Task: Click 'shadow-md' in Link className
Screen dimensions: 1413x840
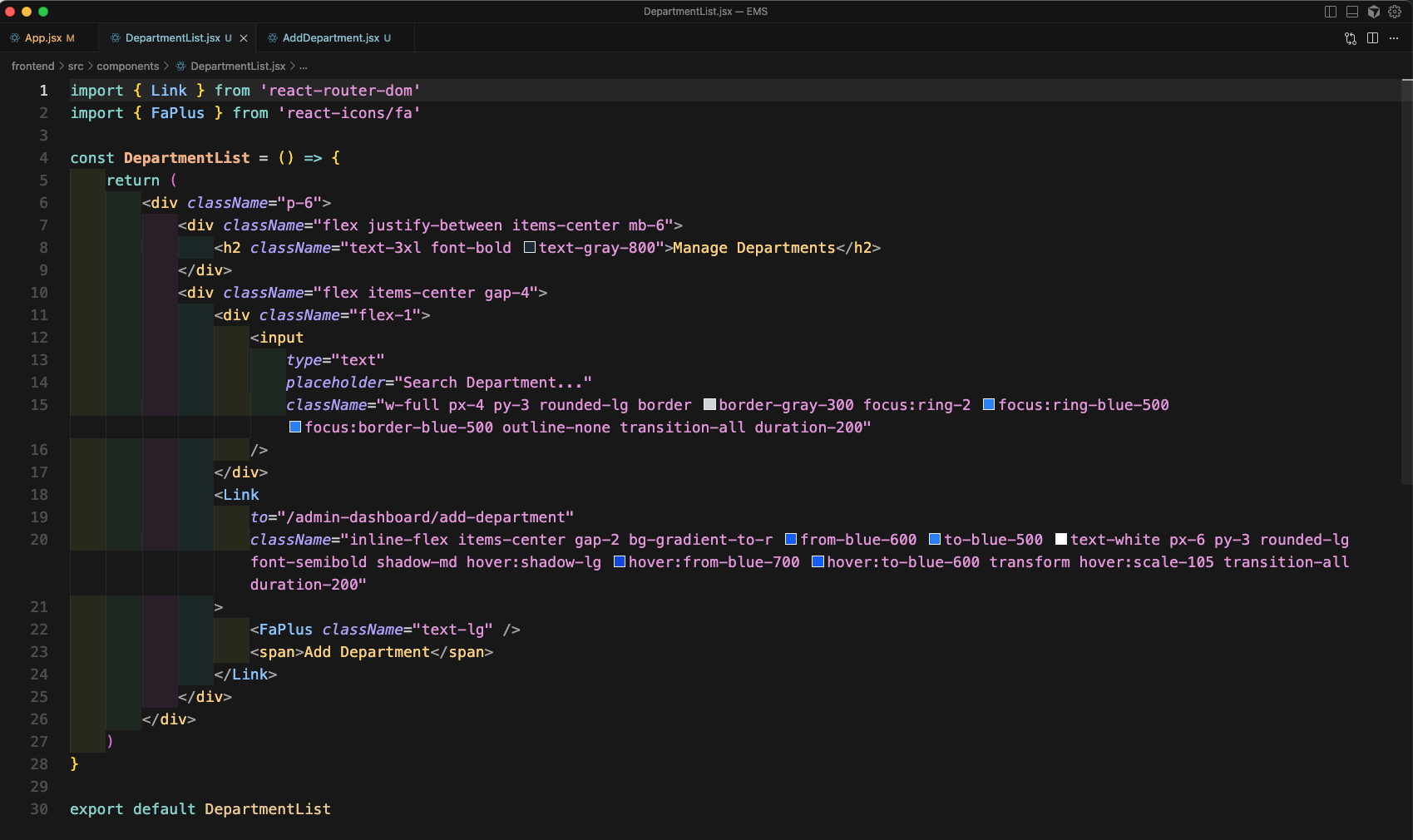Action: coord(417,562)
